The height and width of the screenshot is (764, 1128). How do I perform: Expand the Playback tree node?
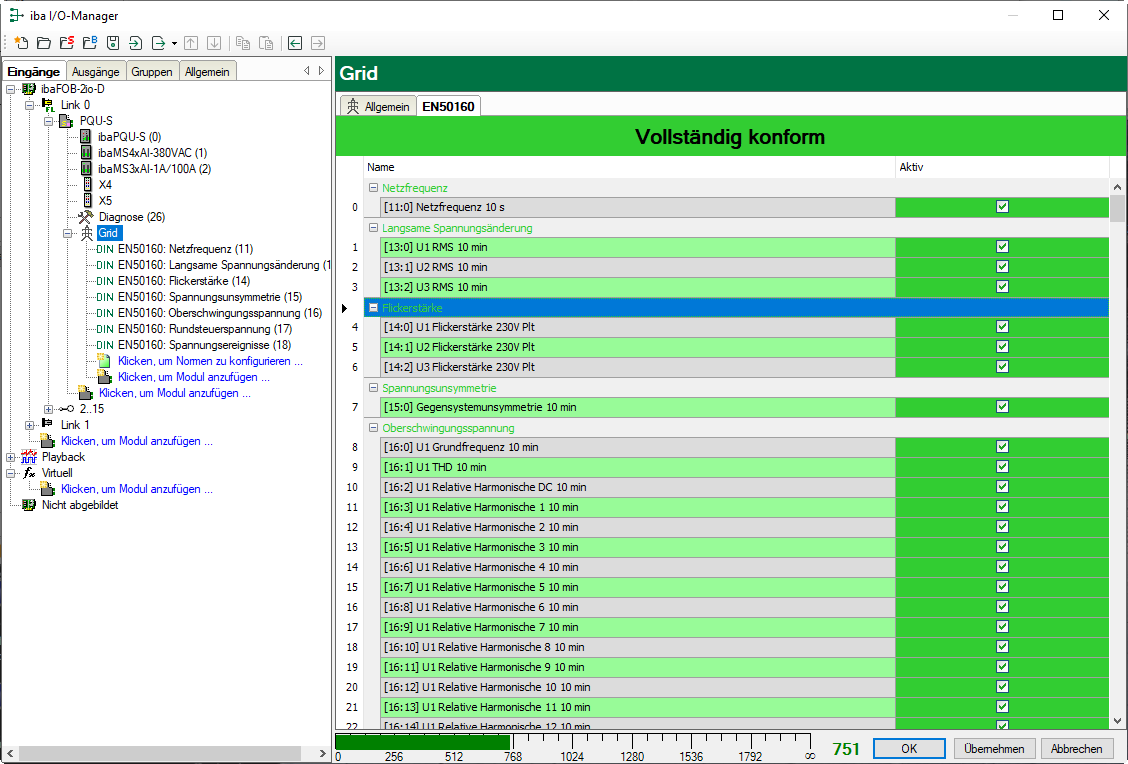click(11, 457)
